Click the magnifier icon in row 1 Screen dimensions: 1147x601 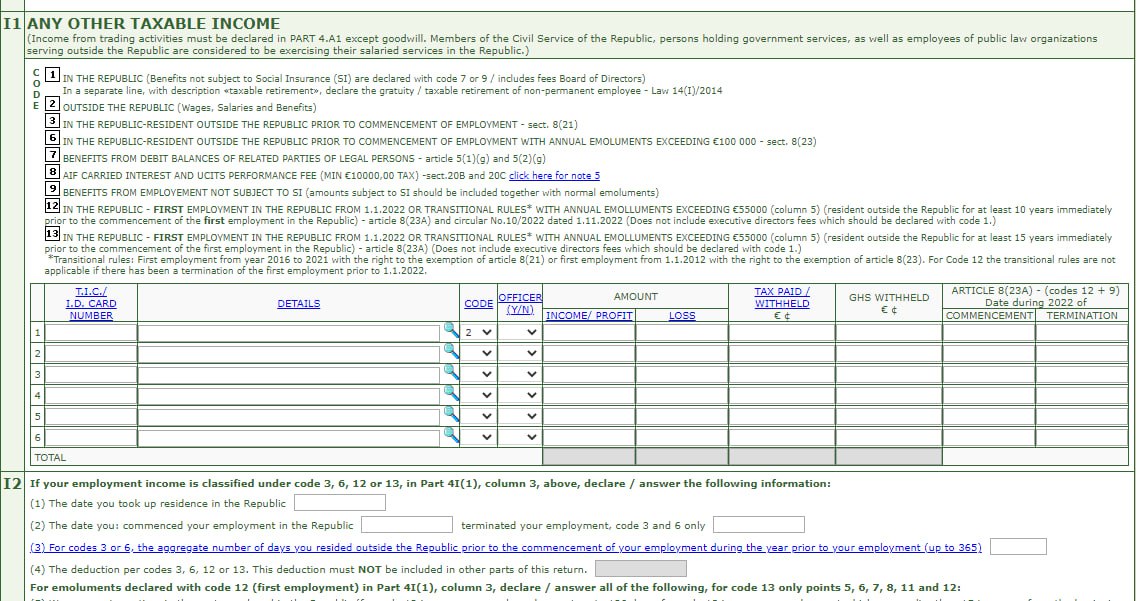coord(450,332)
